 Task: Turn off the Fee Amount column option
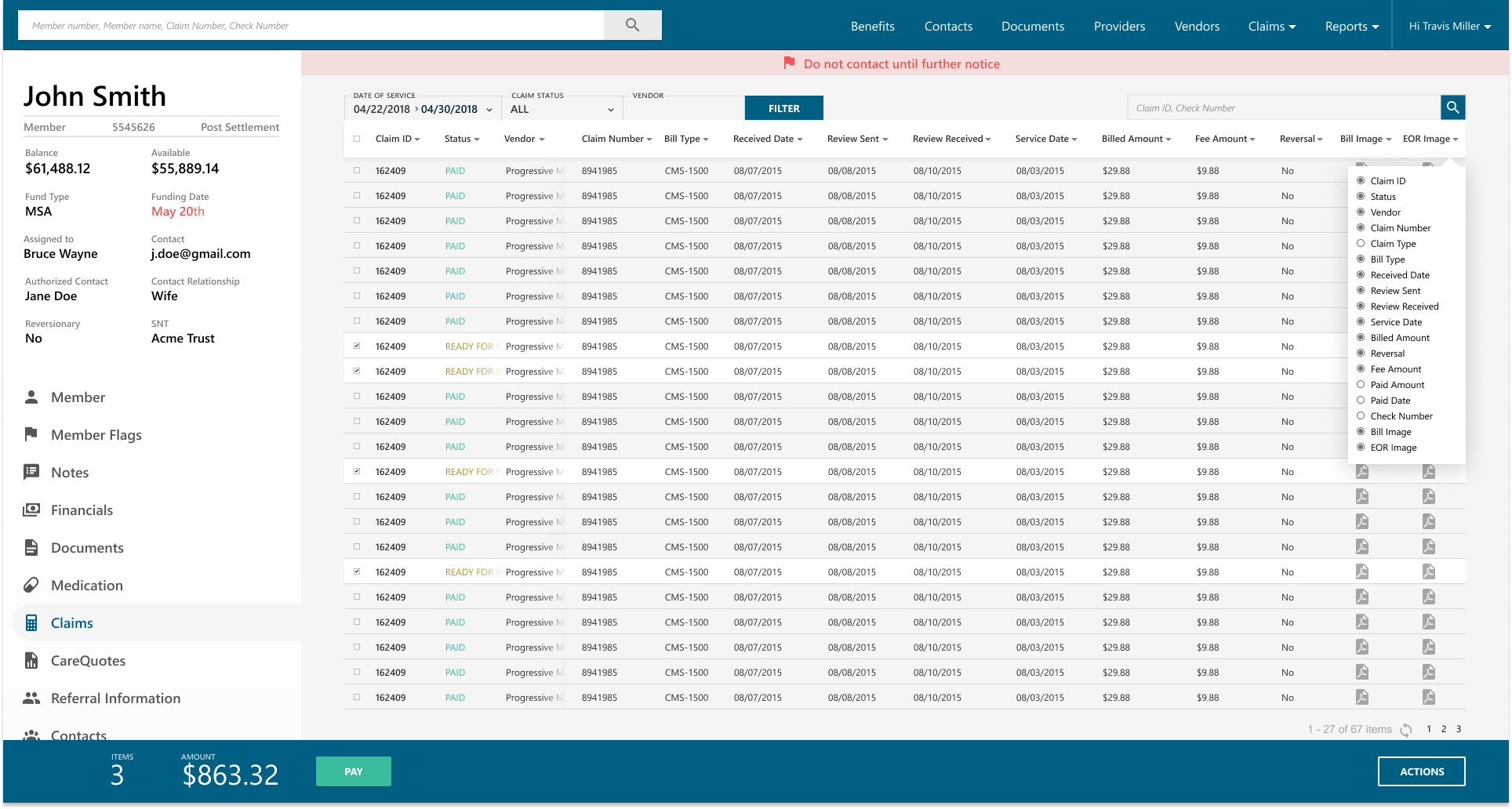click(x=1361, y=368)
